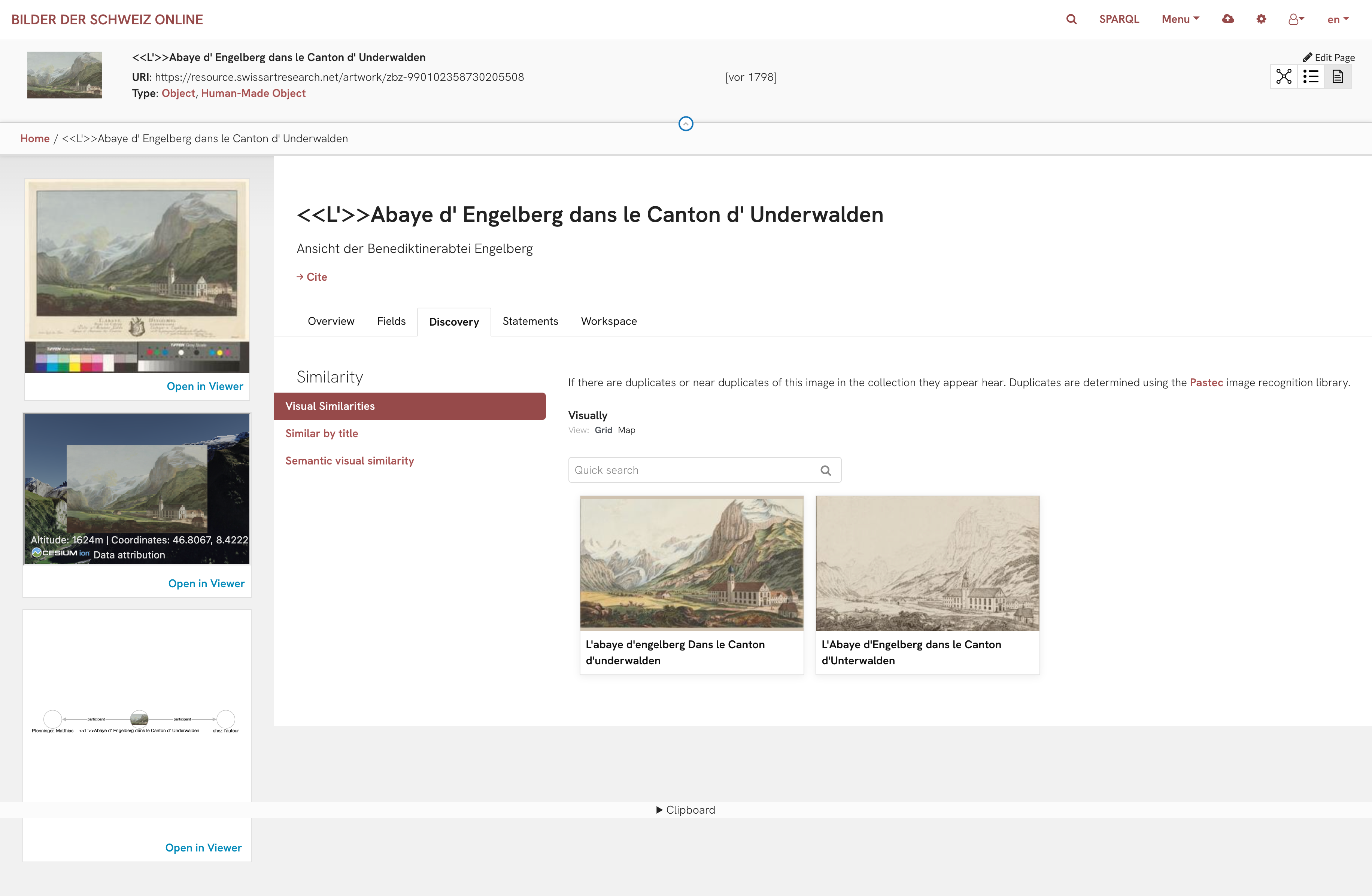This screenshot has height=896, width=1372.
Task: Click the Object type link
Action: point(178,93)
